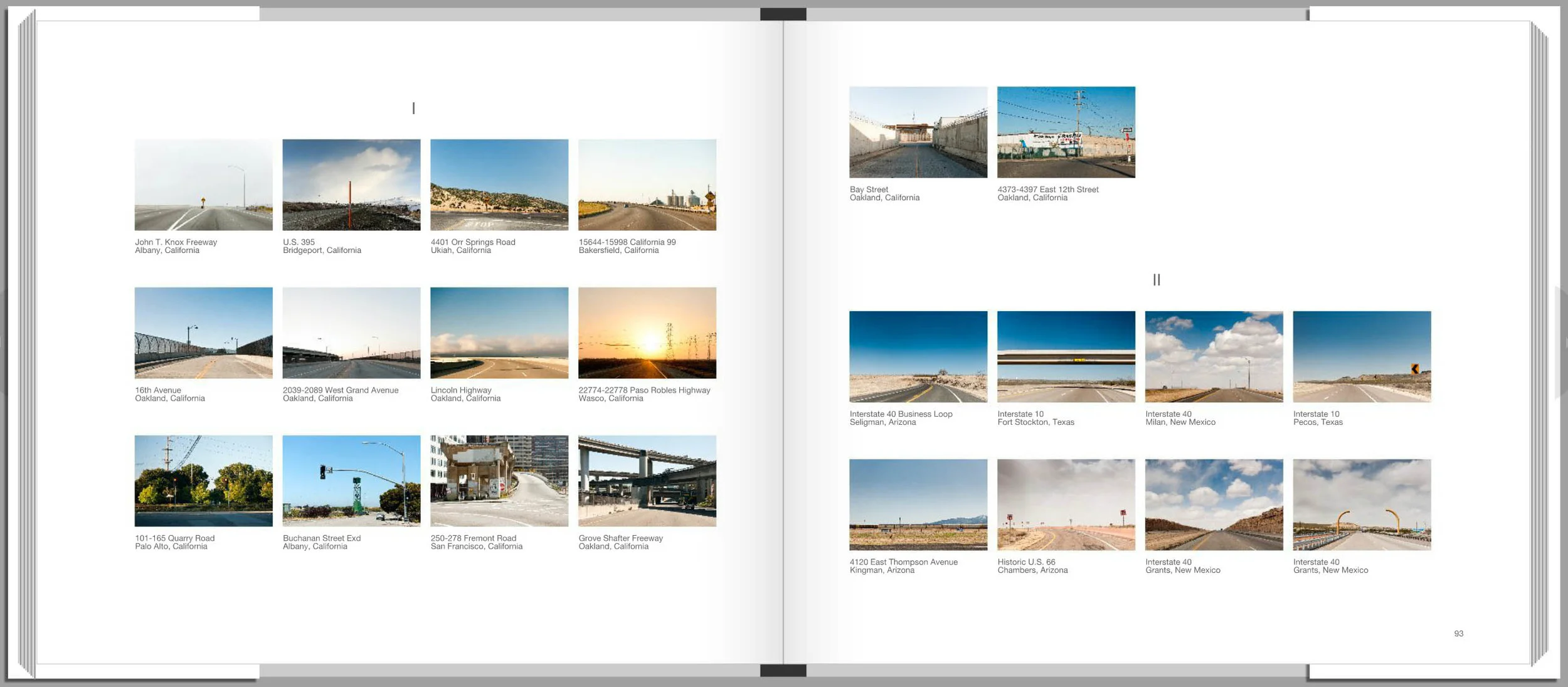This screenshot has width=1568, height=687.
Task: Select the Grove Shafter Freeway photo
Action: coord(647,481)
